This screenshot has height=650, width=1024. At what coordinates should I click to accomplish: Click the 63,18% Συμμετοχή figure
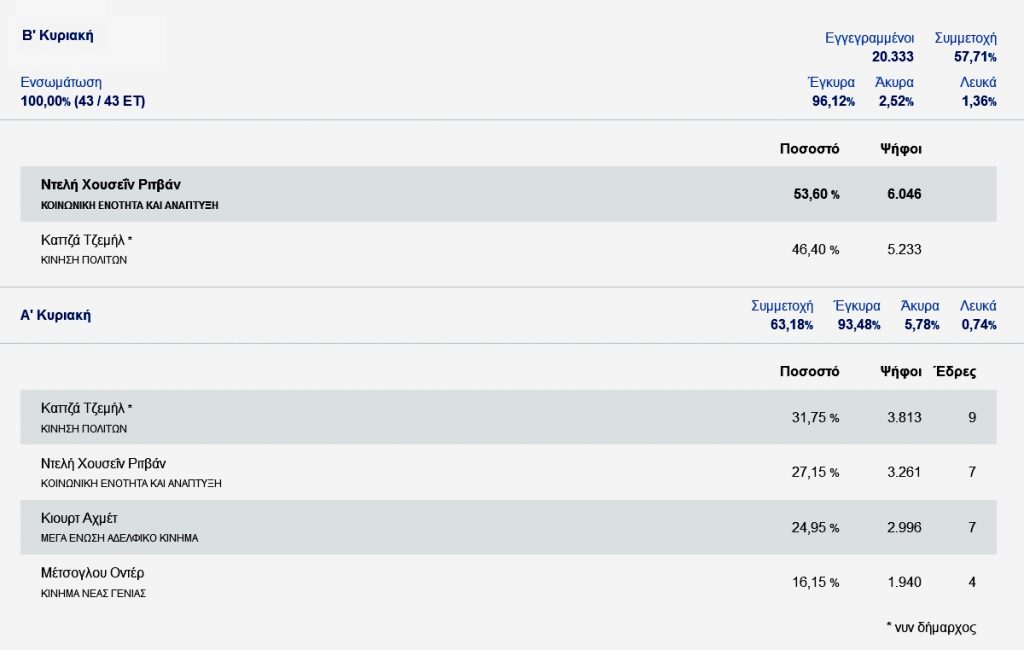coord(784,324)
